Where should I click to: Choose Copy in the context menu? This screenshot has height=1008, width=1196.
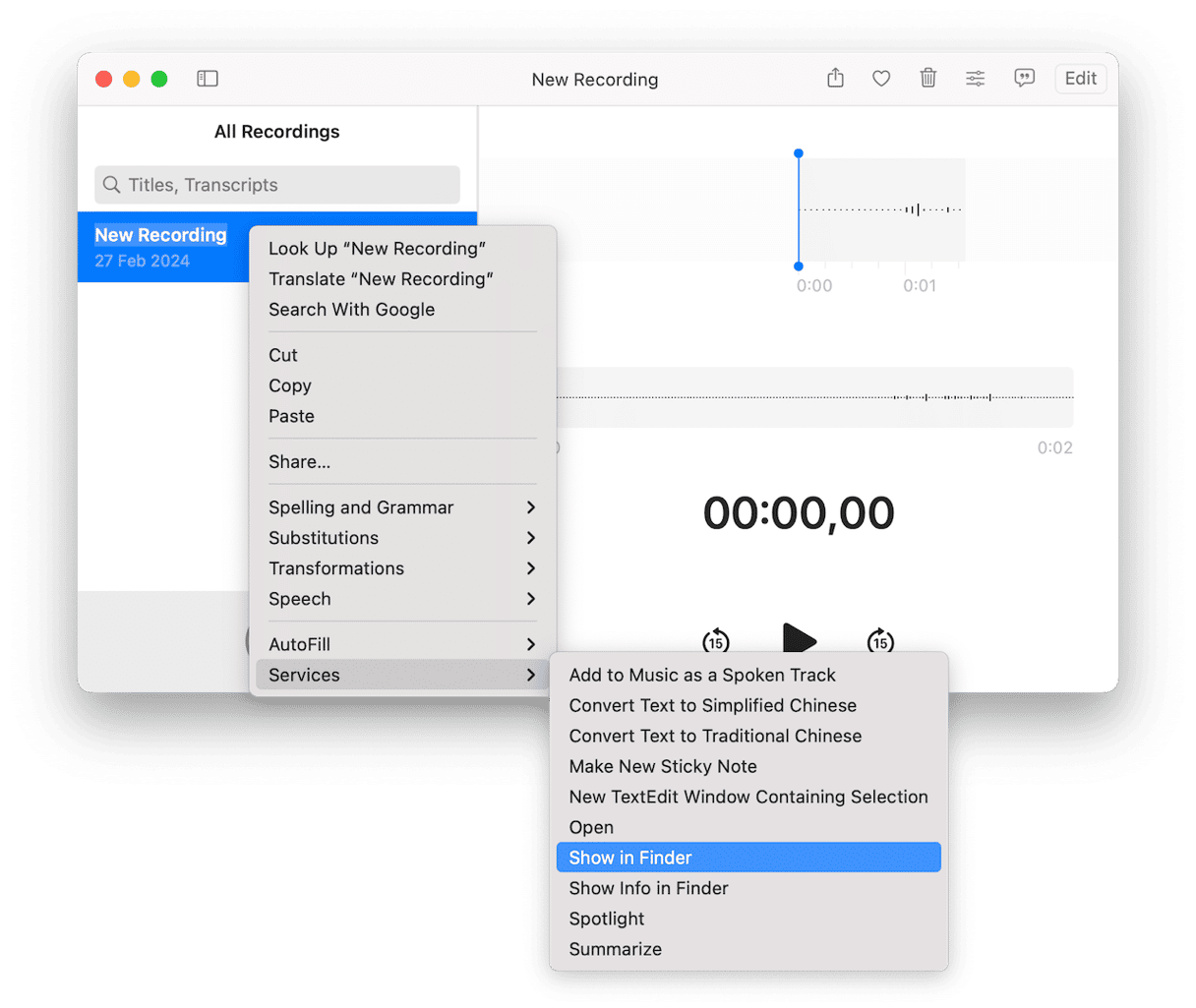coord(290,385)
